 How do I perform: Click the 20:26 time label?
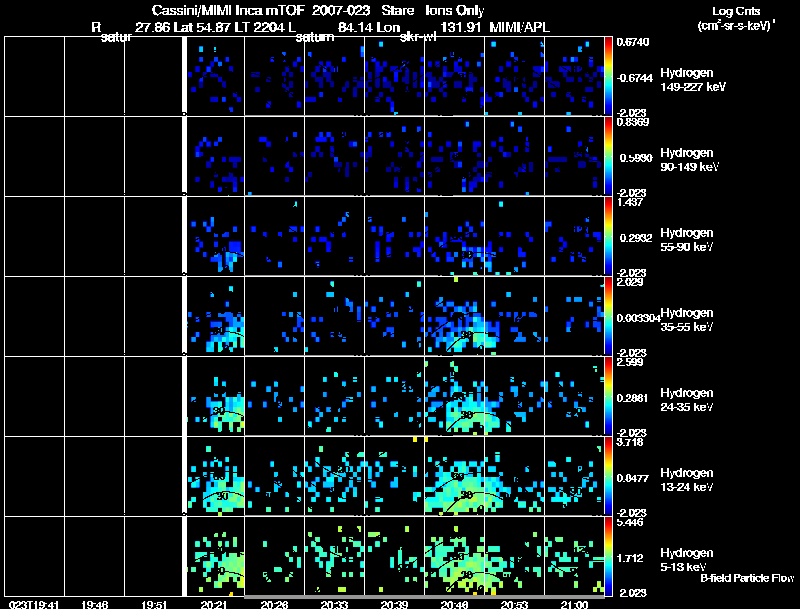pos(274,604)
